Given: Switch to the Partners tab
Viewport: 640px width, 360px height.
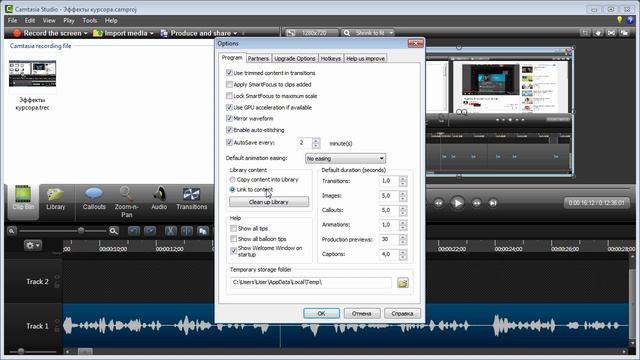Looking at the screenshot, I should pyautogui.click(x=258, y=58).
